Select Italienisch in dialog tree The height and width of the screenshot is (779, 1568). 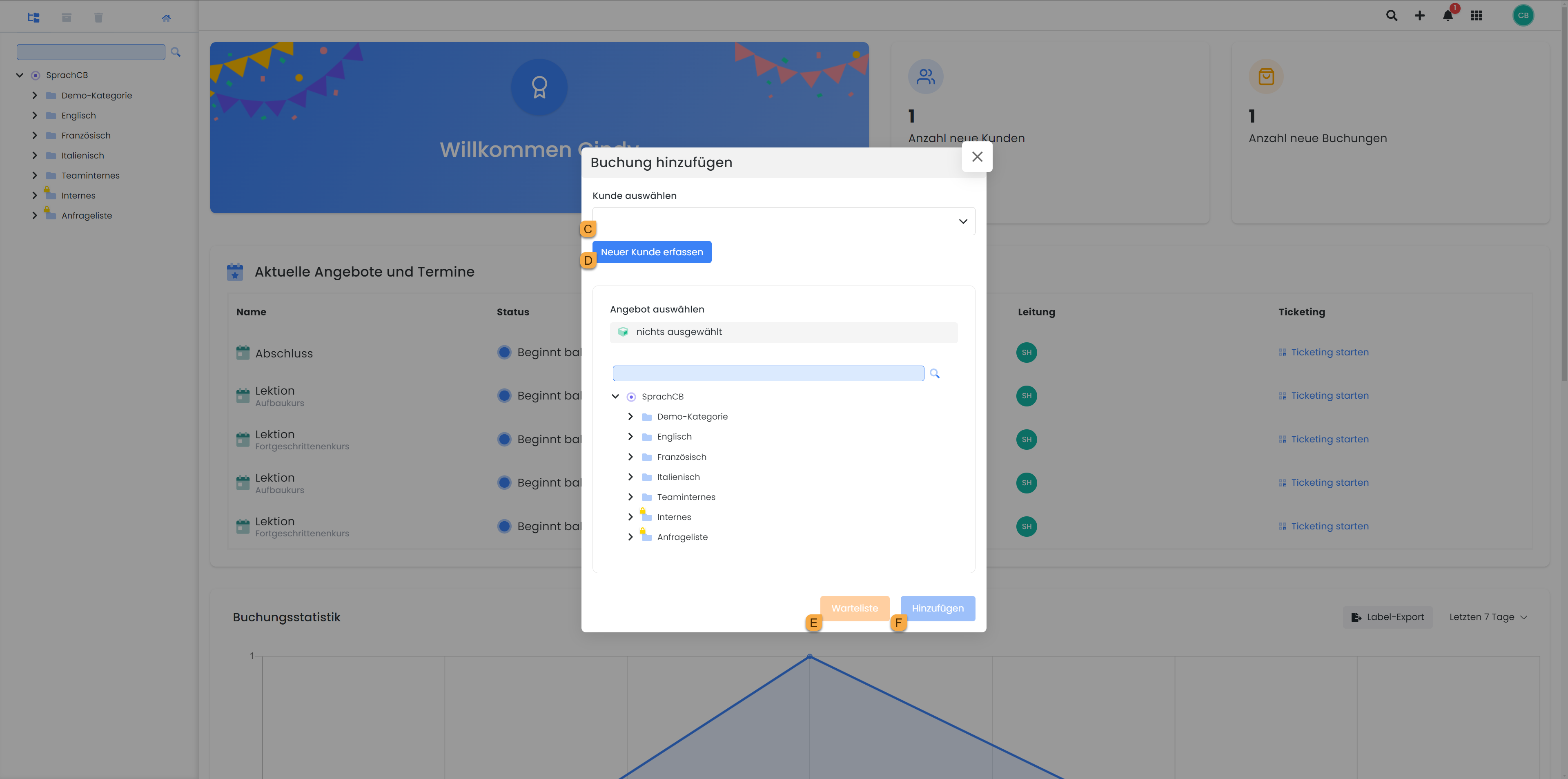tap(678, 477)
